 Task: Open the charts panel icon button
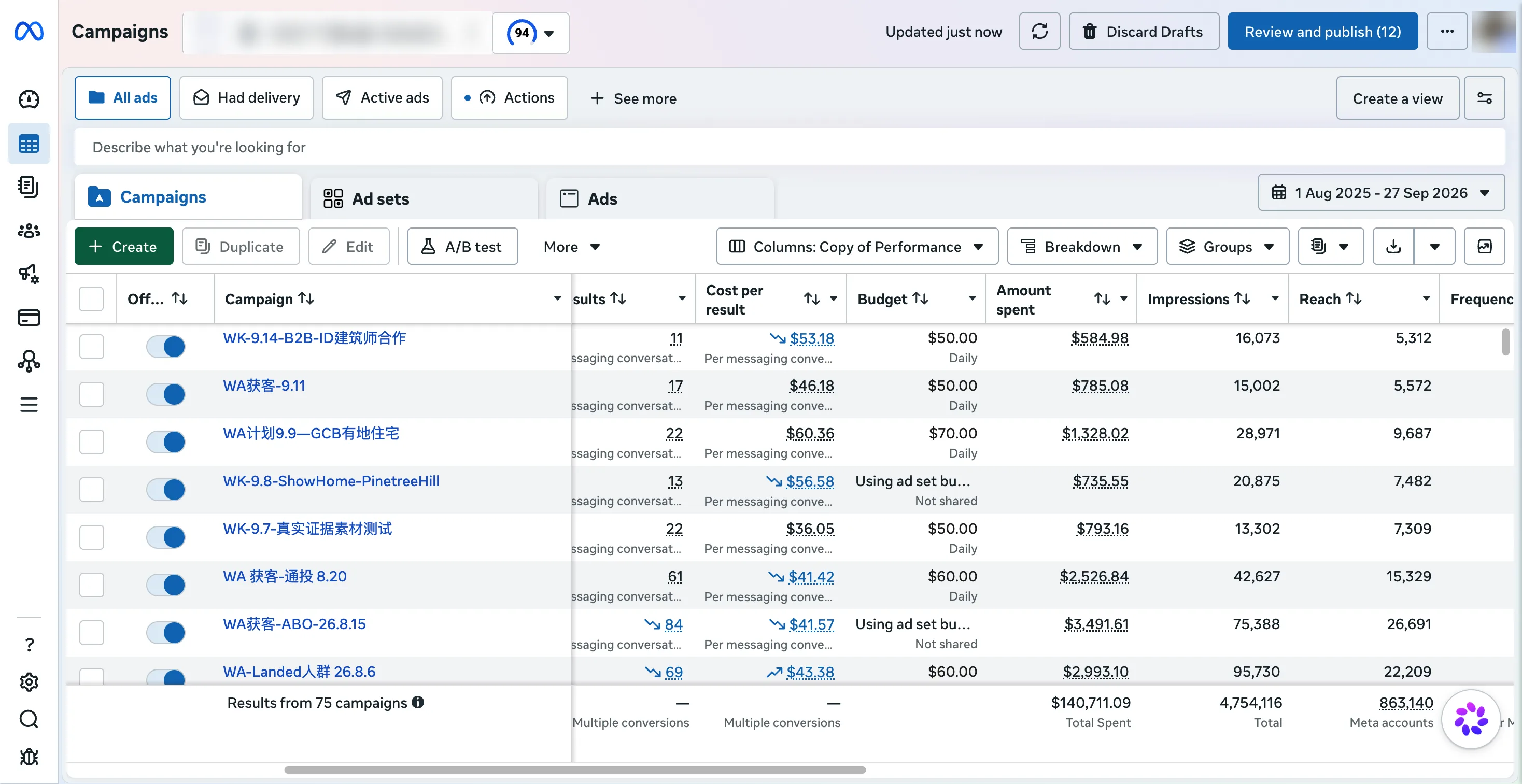1484,246
